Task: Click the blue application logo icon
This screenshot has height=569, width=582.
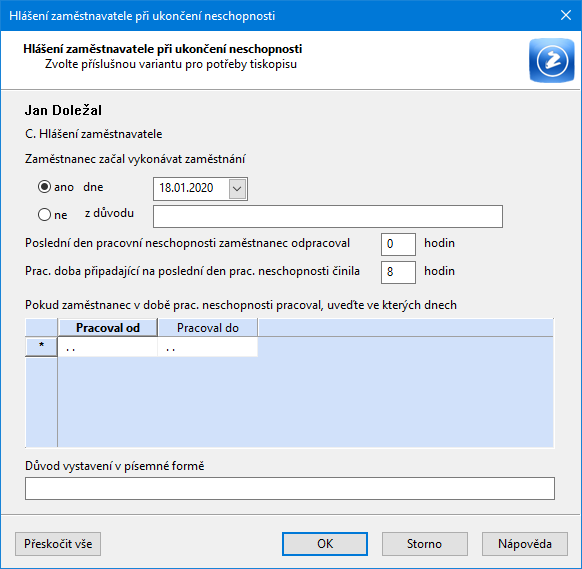Action: coord(552,60)
